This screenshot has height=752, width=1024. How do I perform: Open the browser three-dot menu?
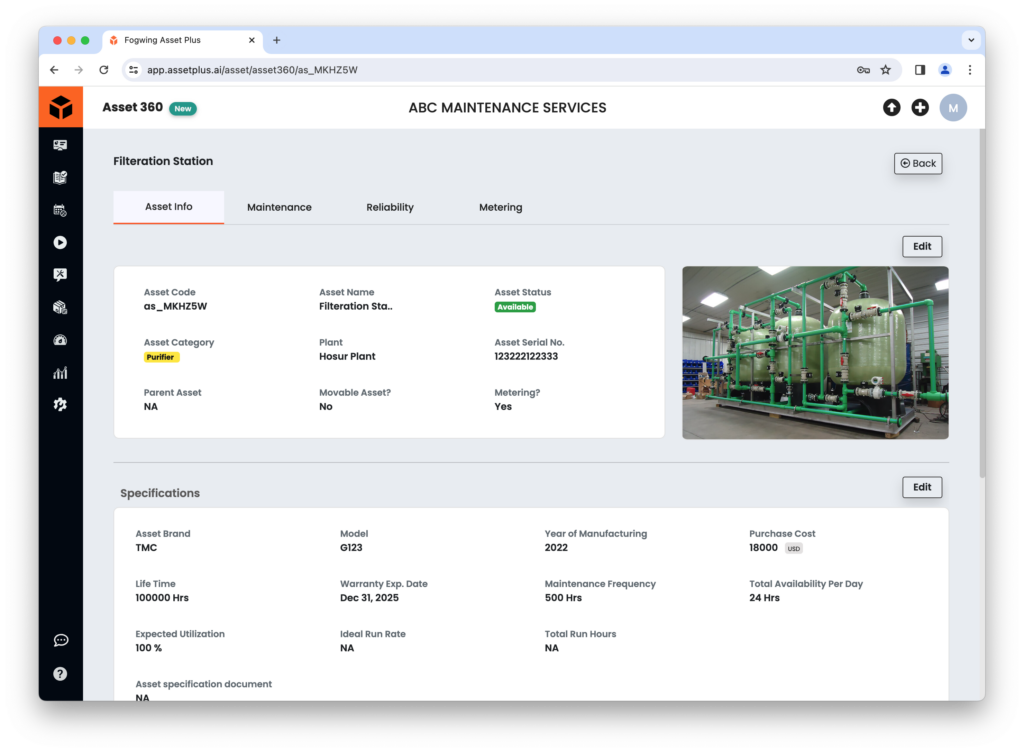tap(970, 70)
